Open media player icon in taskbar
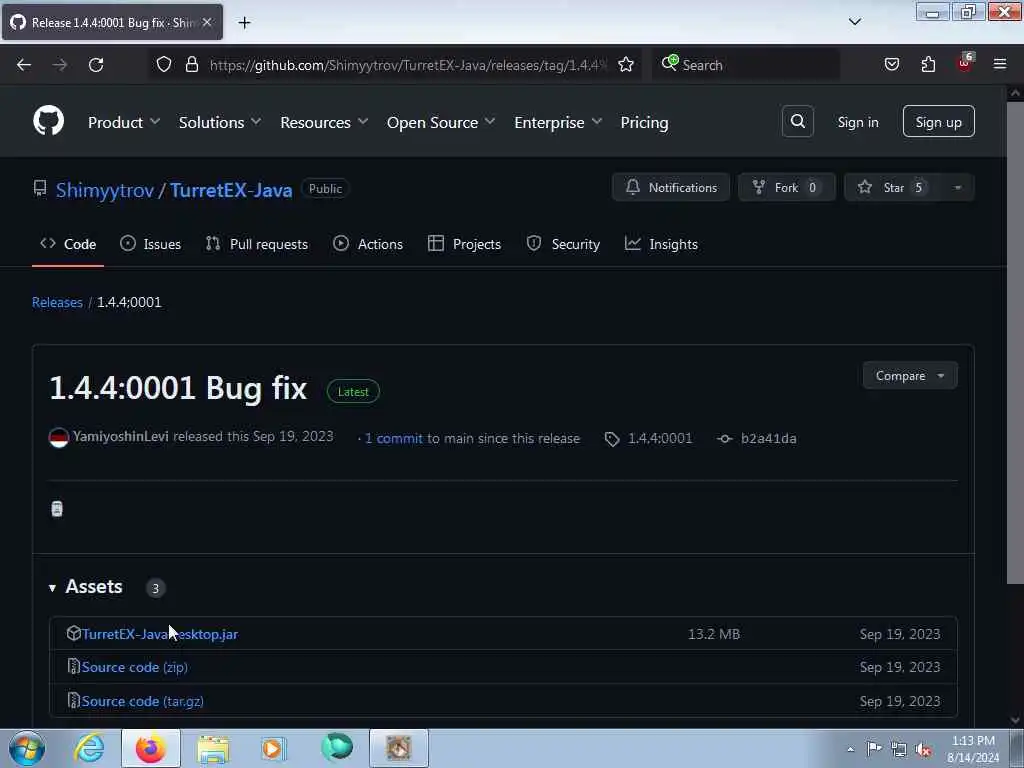The height and width of the screenshot is (768, 1024). [x=274, y=748]
